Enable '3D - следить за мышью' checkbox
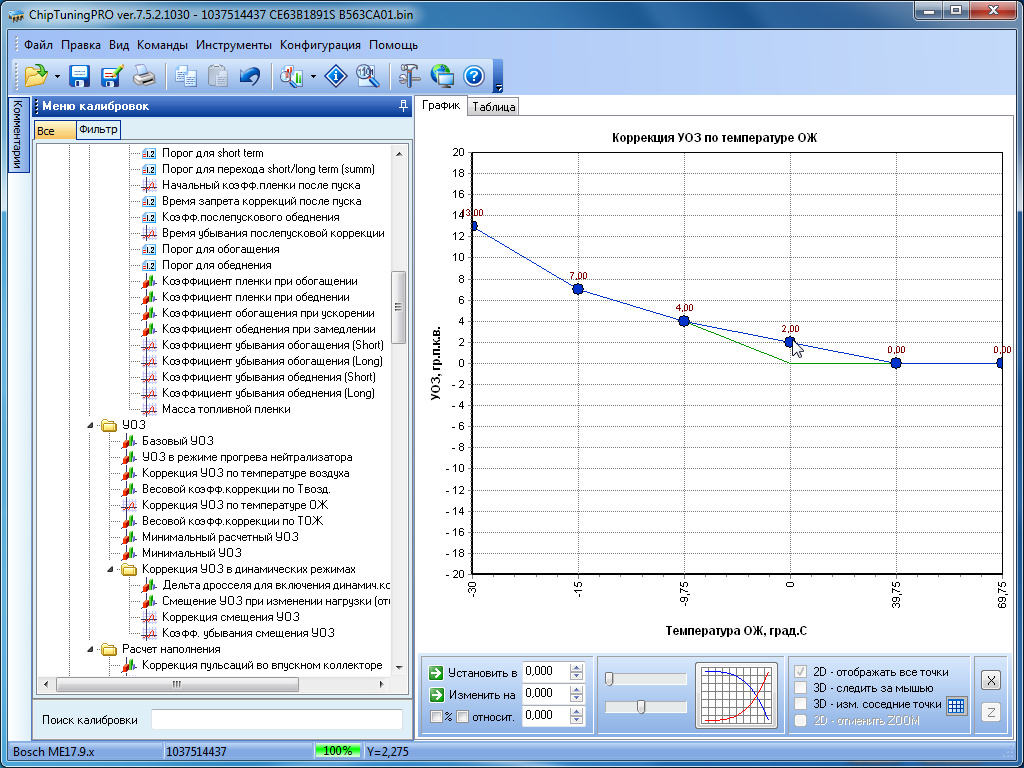1024x768 pixels. (800, 688)
